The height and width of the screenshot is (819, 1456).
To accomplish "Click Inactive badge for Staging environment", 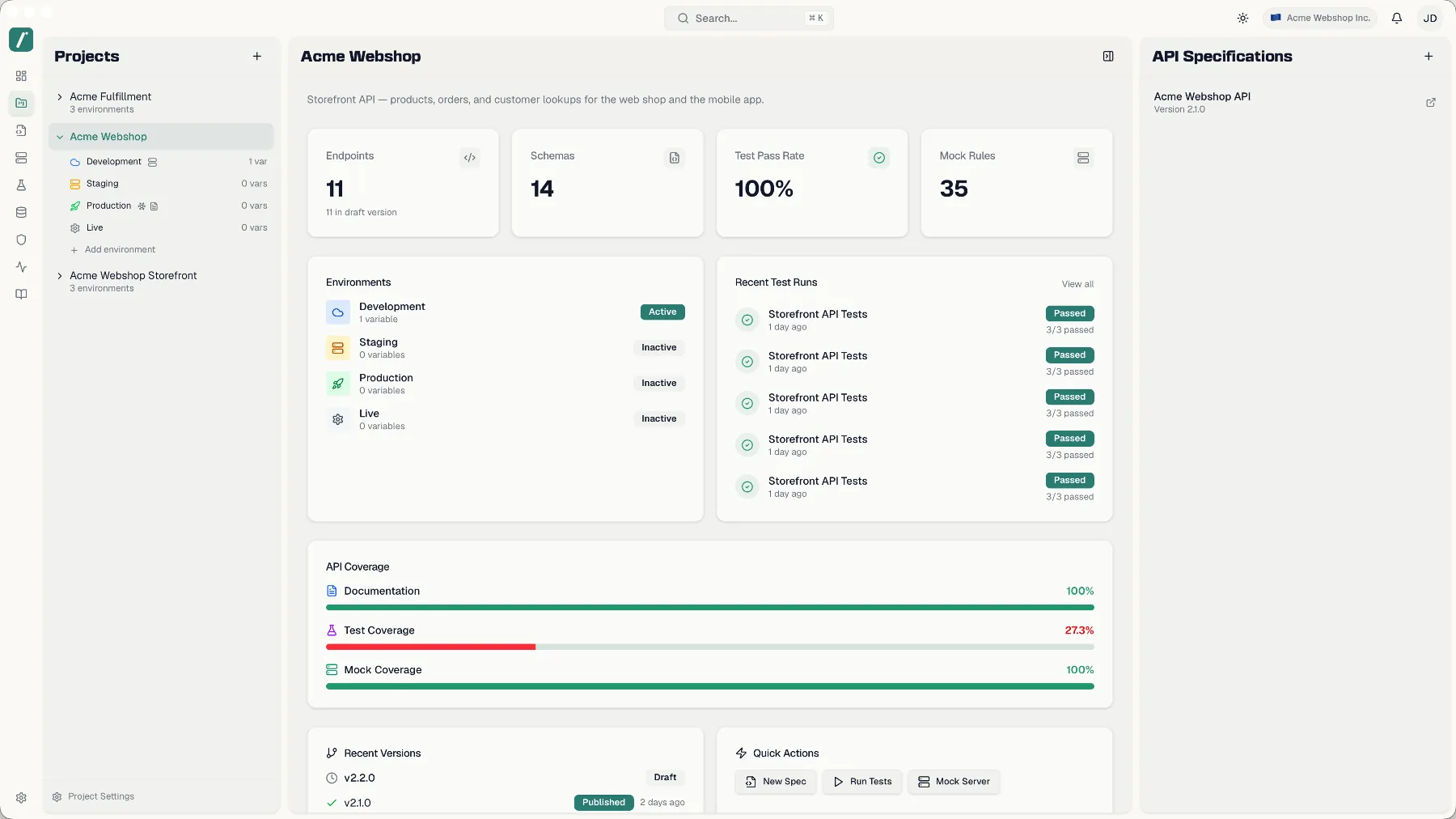I will (x=659, y=348).
